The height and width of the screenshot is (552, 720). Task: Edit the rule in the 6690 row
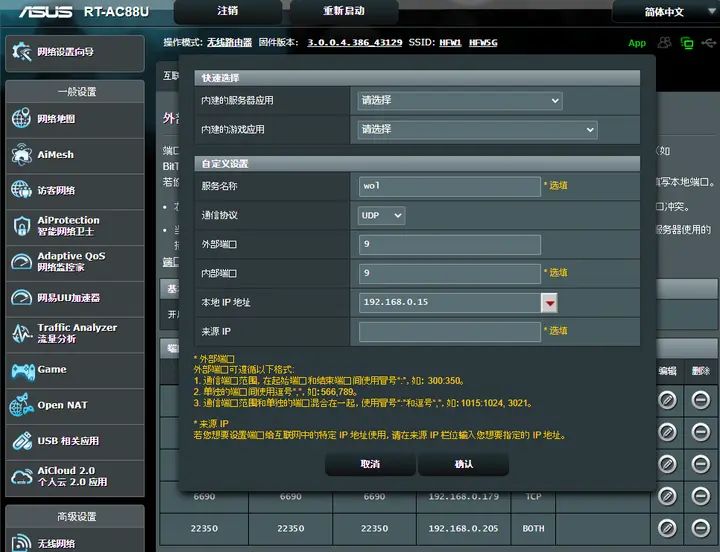[667, 496]
